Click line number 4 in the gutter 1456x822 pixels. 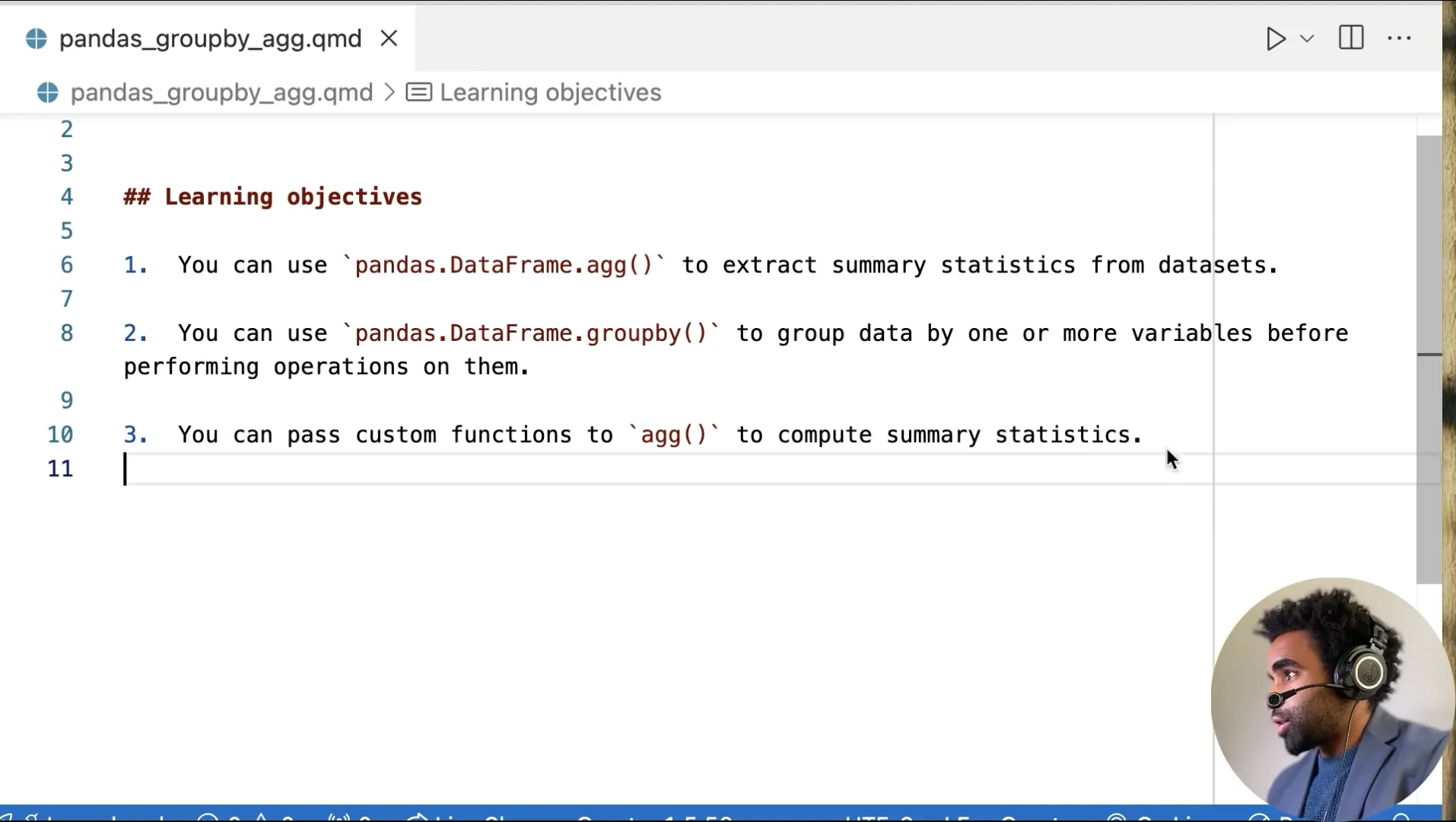(x=67, y=197)
